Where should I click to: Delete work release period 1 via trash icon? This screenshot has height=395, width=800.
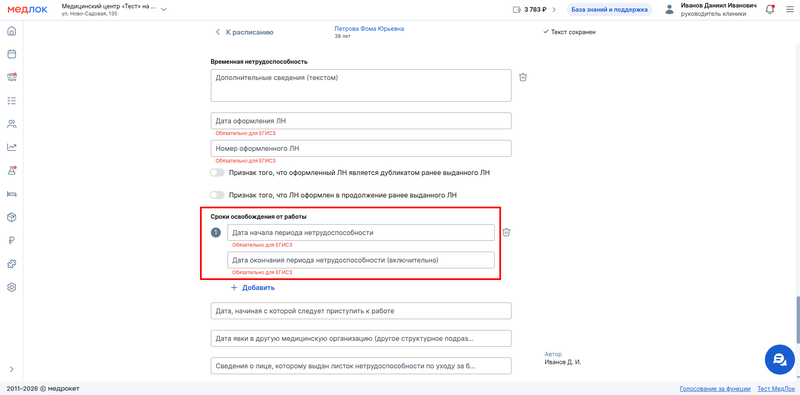point(506,232)
